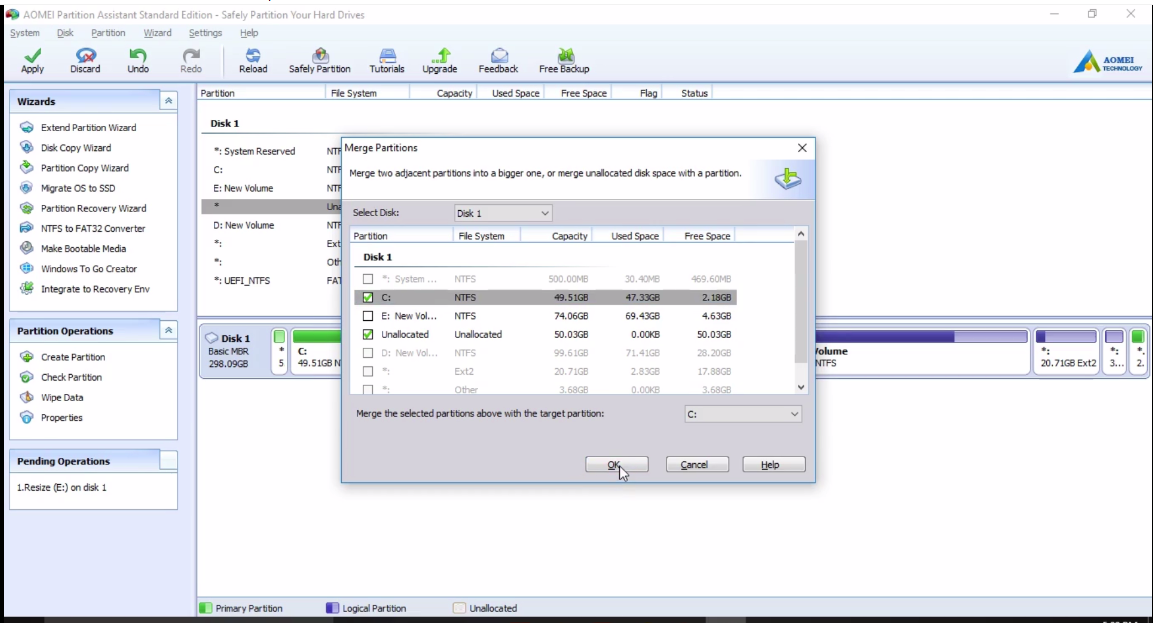Launch the Free Backup tool
Viewport: 1153px width, 623px height.
pyautogui.click(x=564, y=60)
